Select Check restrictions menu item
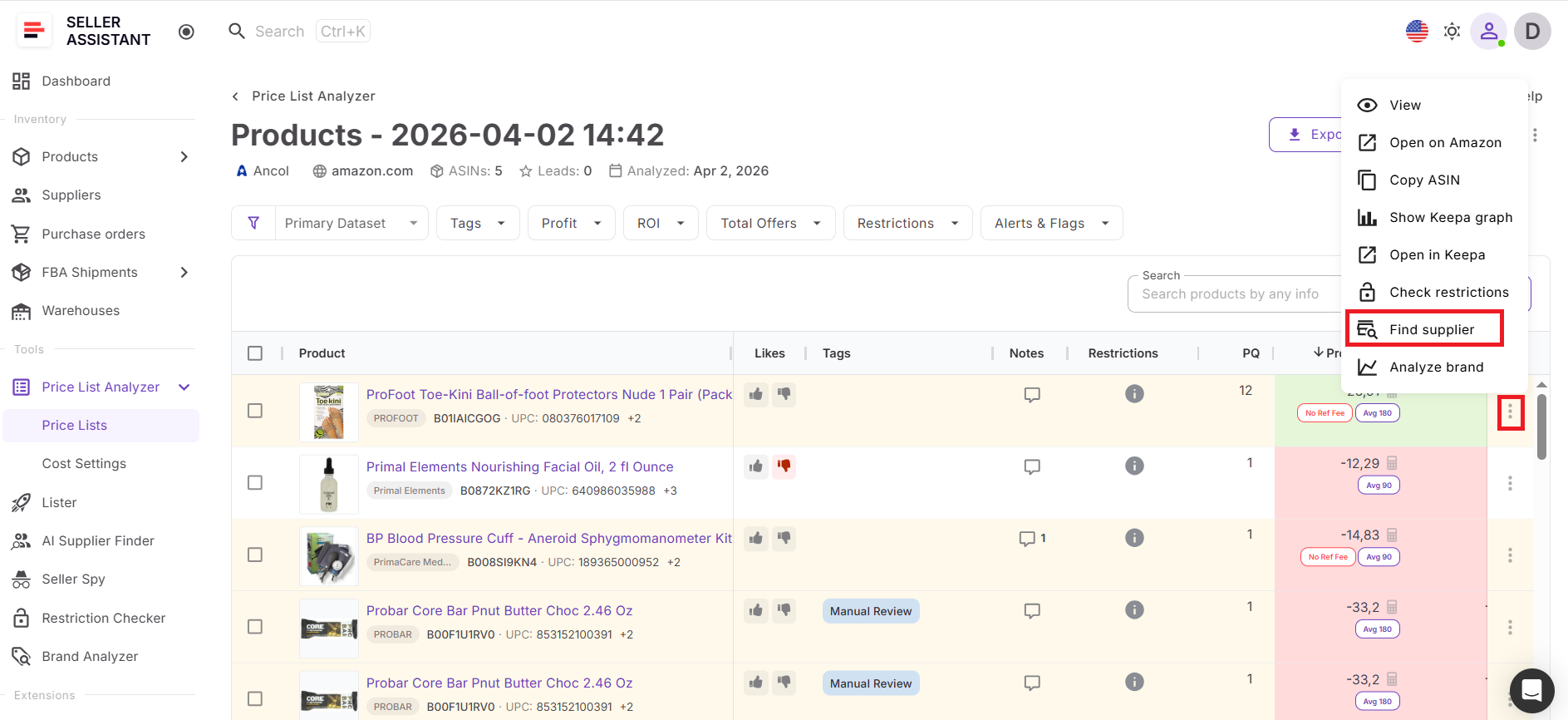Image resolution: width=1568 pixels, height=720 pixels. point(1434,292)
